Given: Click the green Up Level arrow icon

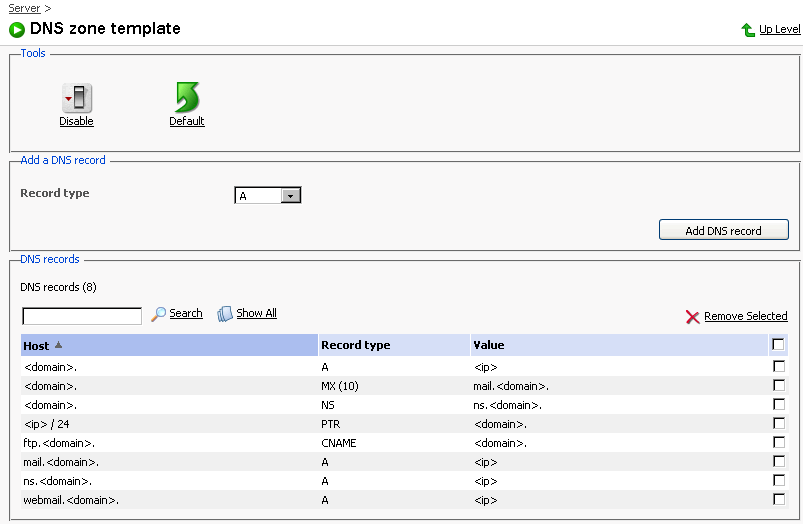Looking at the screenshot, I should click(748, 30).
